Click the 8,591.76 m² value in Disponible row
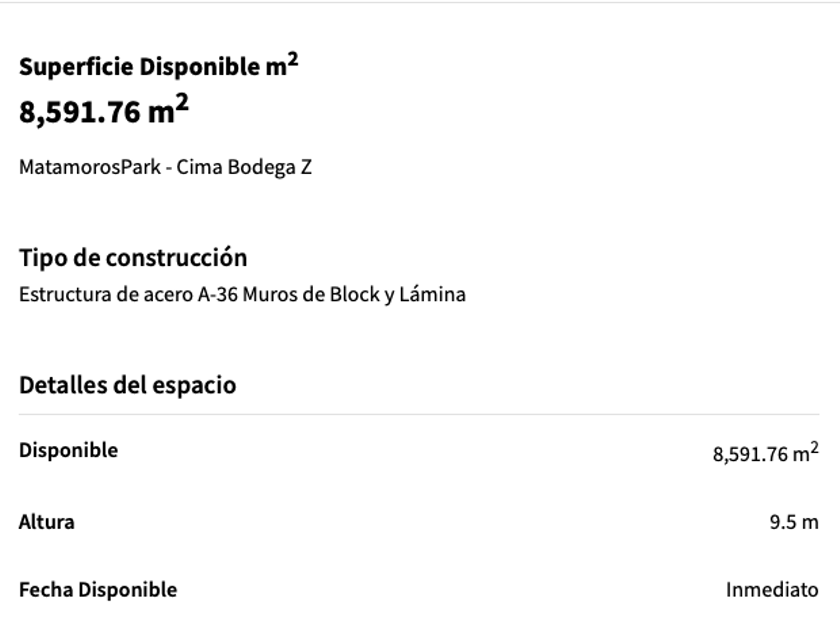 [765, 454]
